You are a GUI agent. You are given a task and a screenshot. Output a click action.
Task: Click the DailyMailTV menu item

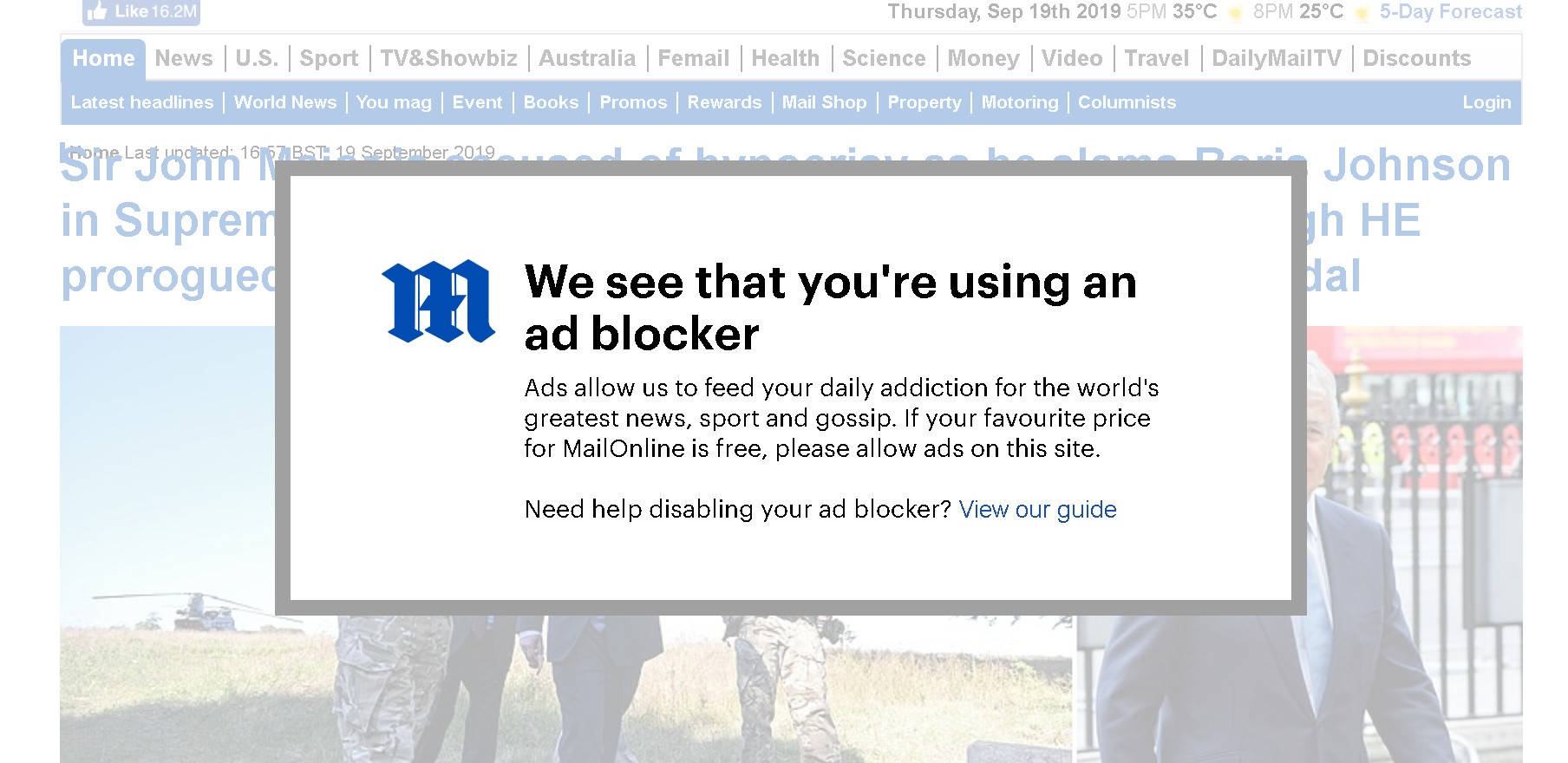(x=1276, y=58)
